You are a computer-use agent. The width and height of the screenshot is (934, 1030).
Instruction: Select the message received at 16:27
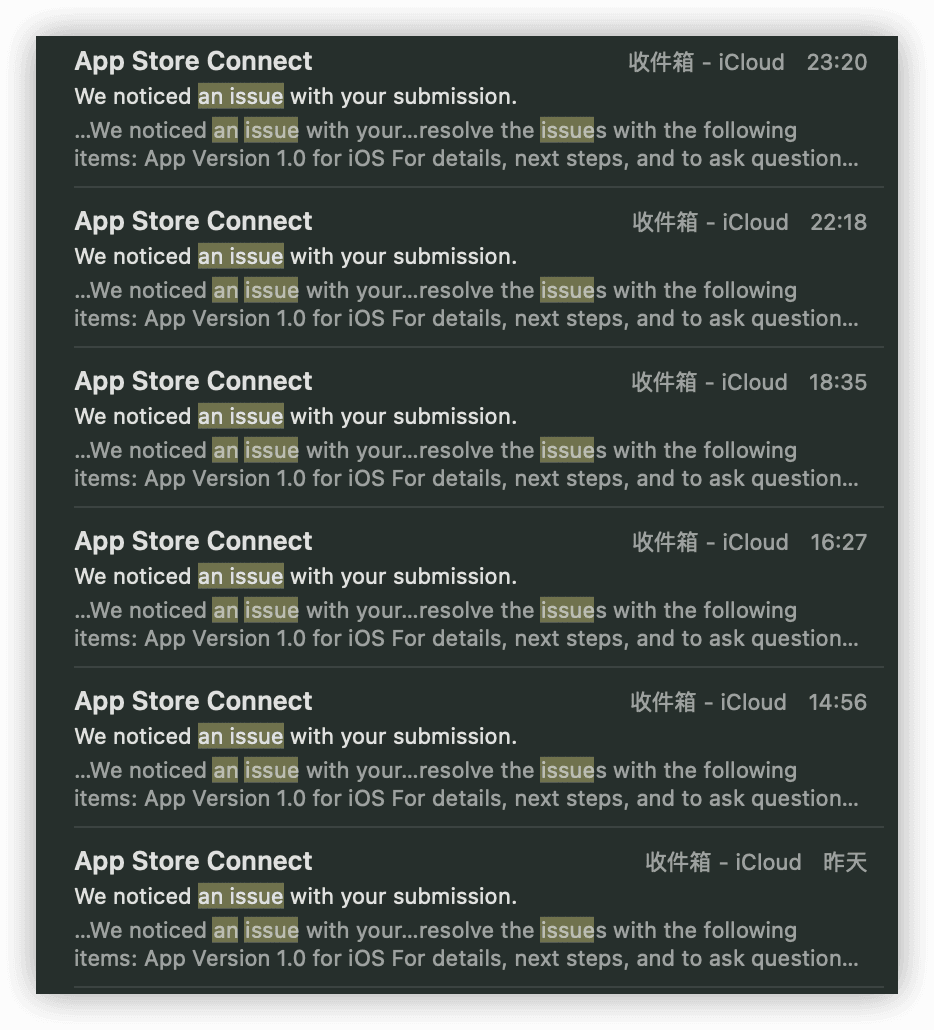(470, 590)
